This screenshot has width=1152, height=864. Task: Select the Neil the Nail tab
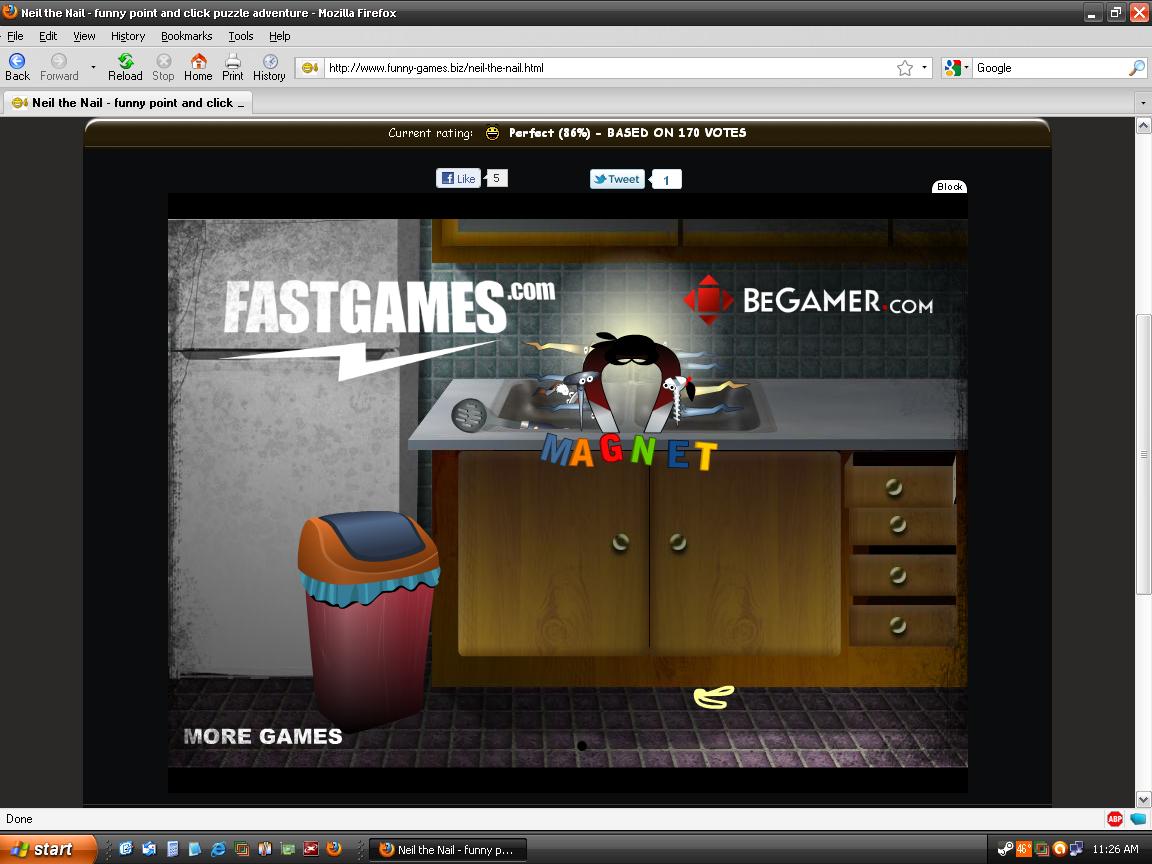[129, 103]
